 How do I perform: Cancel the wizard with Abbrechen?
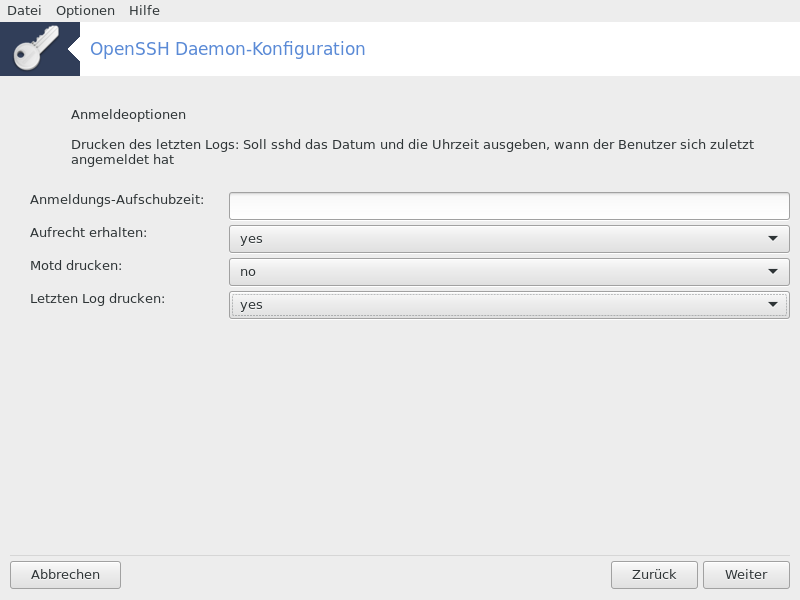click(65, 575)
